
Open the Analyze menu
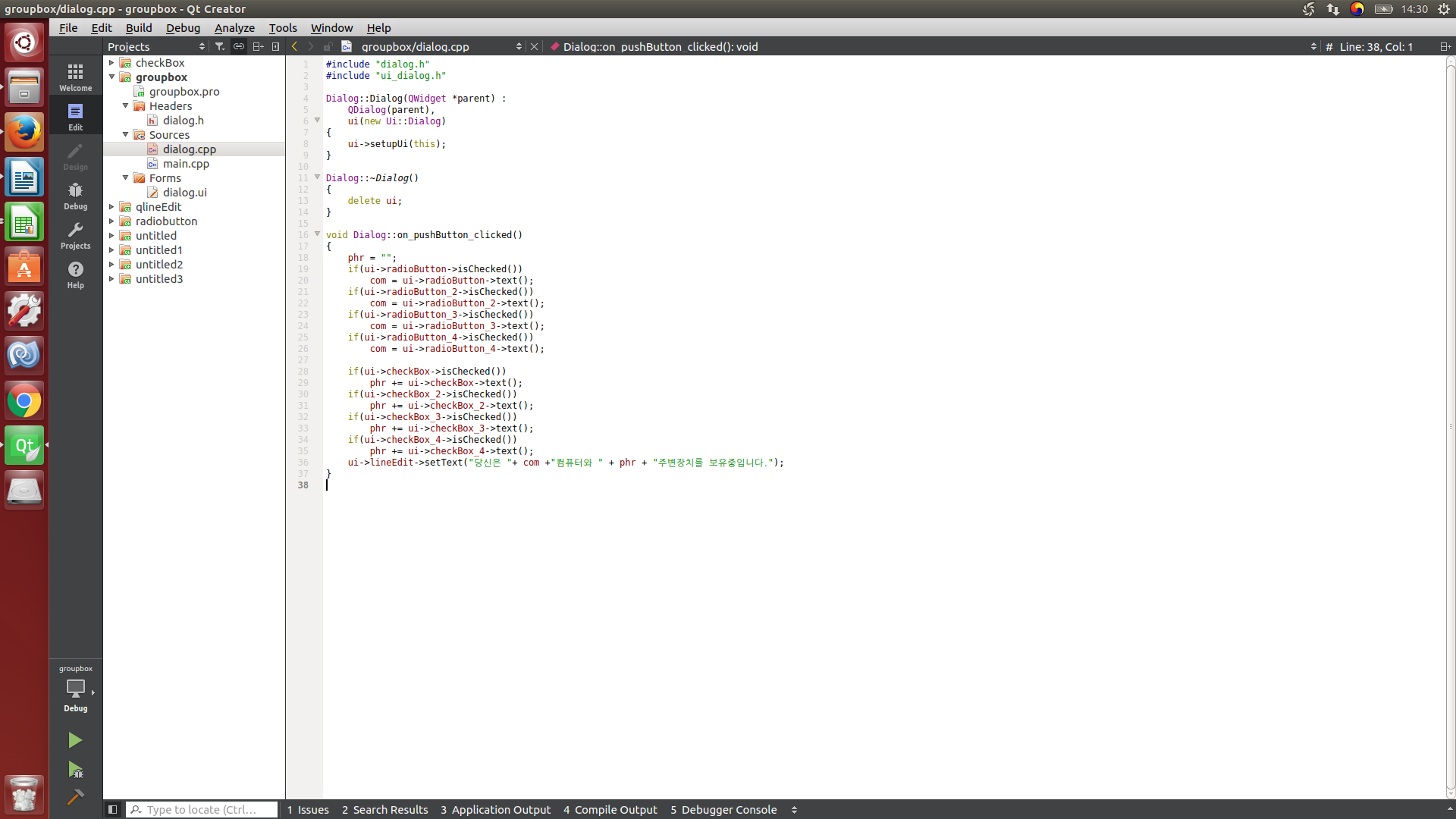coord(234,28)
